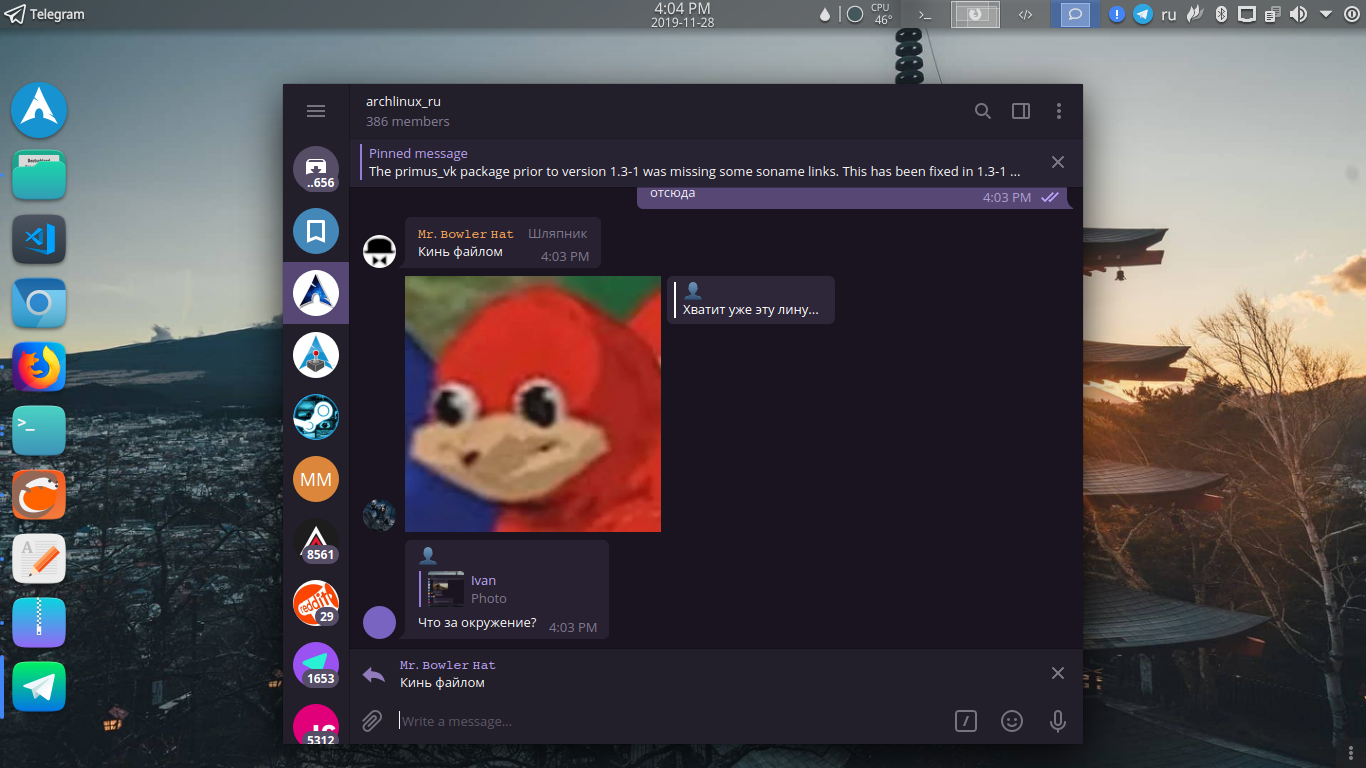Open the Saved Messages bookmark chat
Viewport: 1366px width, 768px height.
[x=316, y=231]
